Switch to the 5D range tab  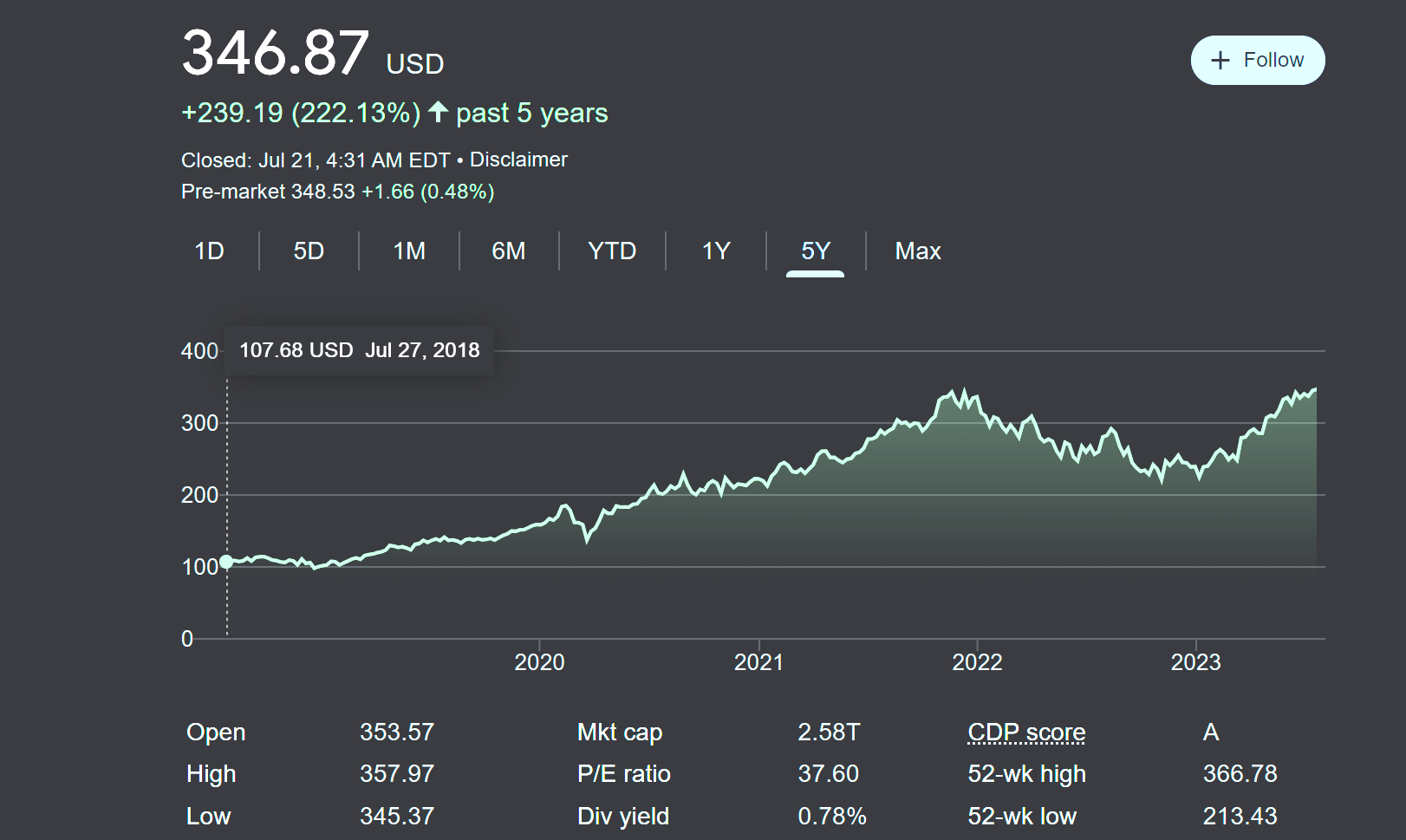(309, 251)
